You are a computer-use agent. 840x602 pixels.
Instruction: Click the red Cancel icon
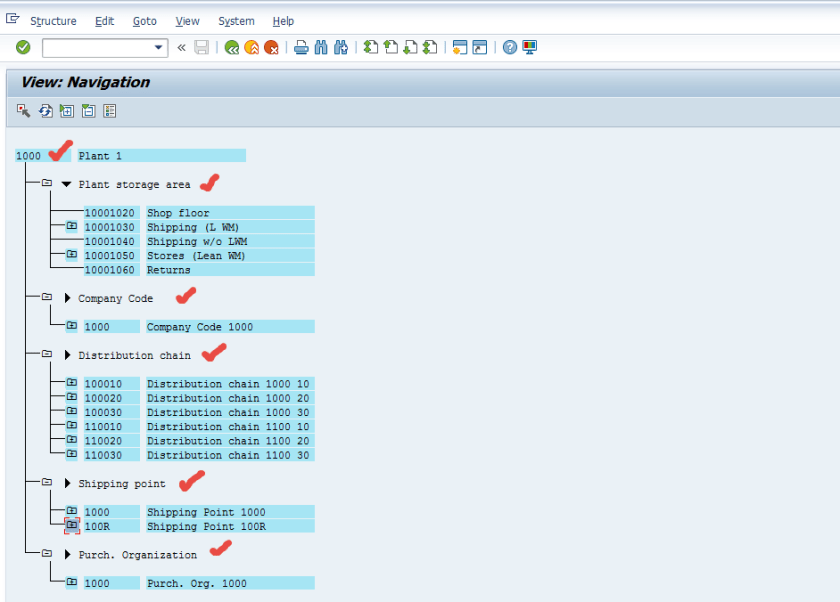271,48
